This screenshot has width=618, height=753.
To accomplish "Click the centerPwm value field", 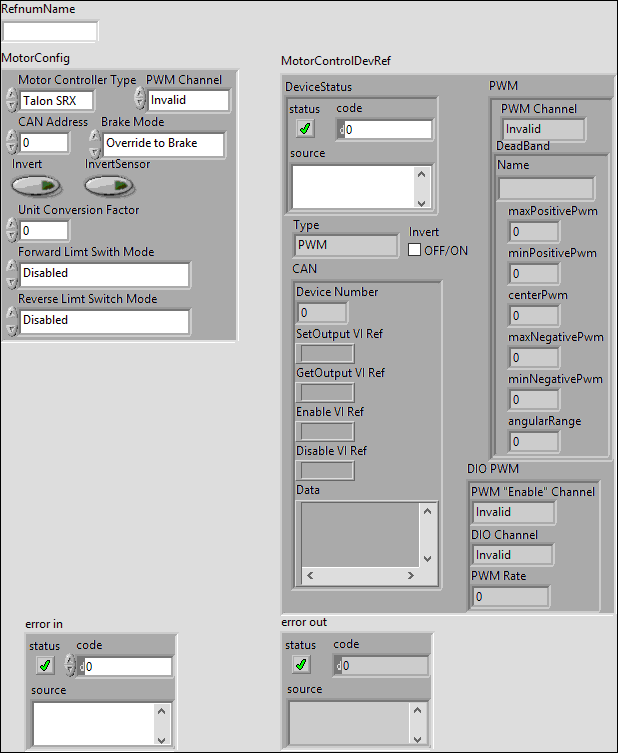I will click(534, 316).
